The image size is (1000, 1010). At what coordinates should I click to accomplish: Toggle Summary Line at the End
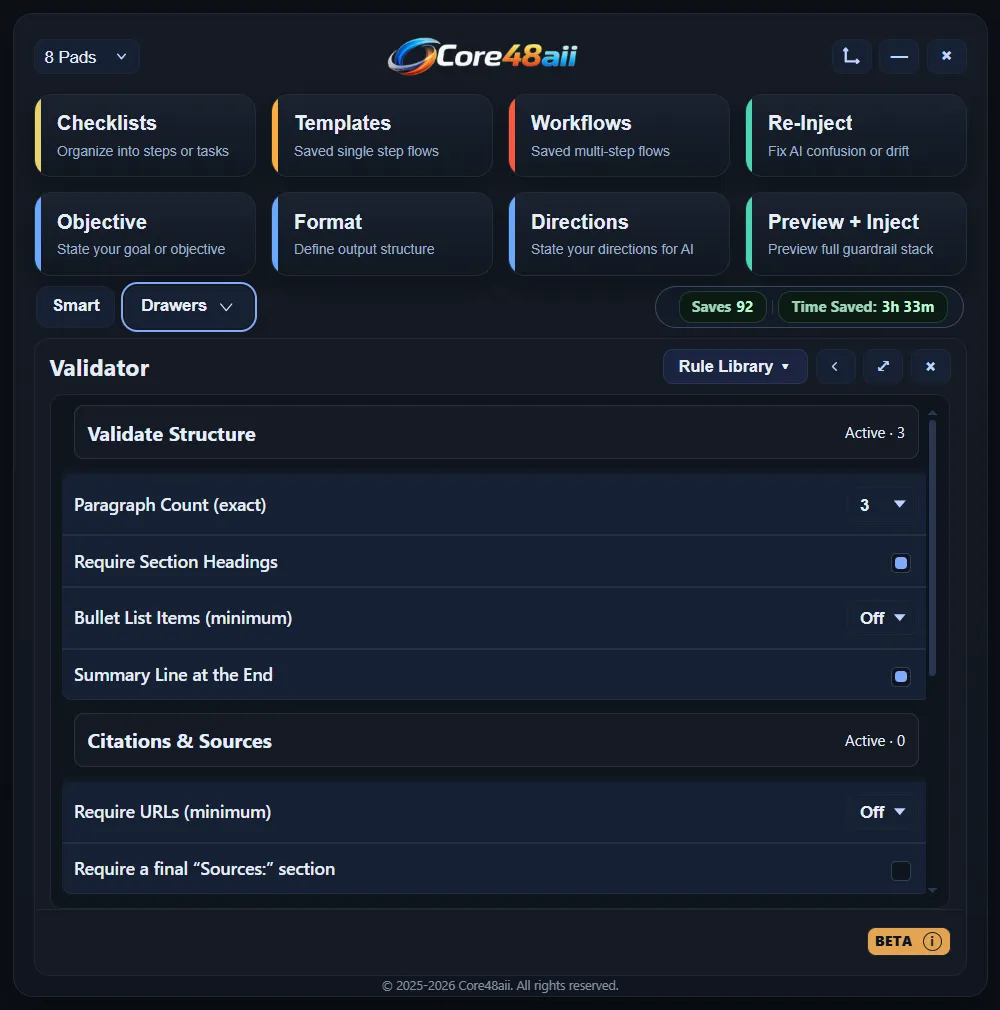tap(900, 677)
